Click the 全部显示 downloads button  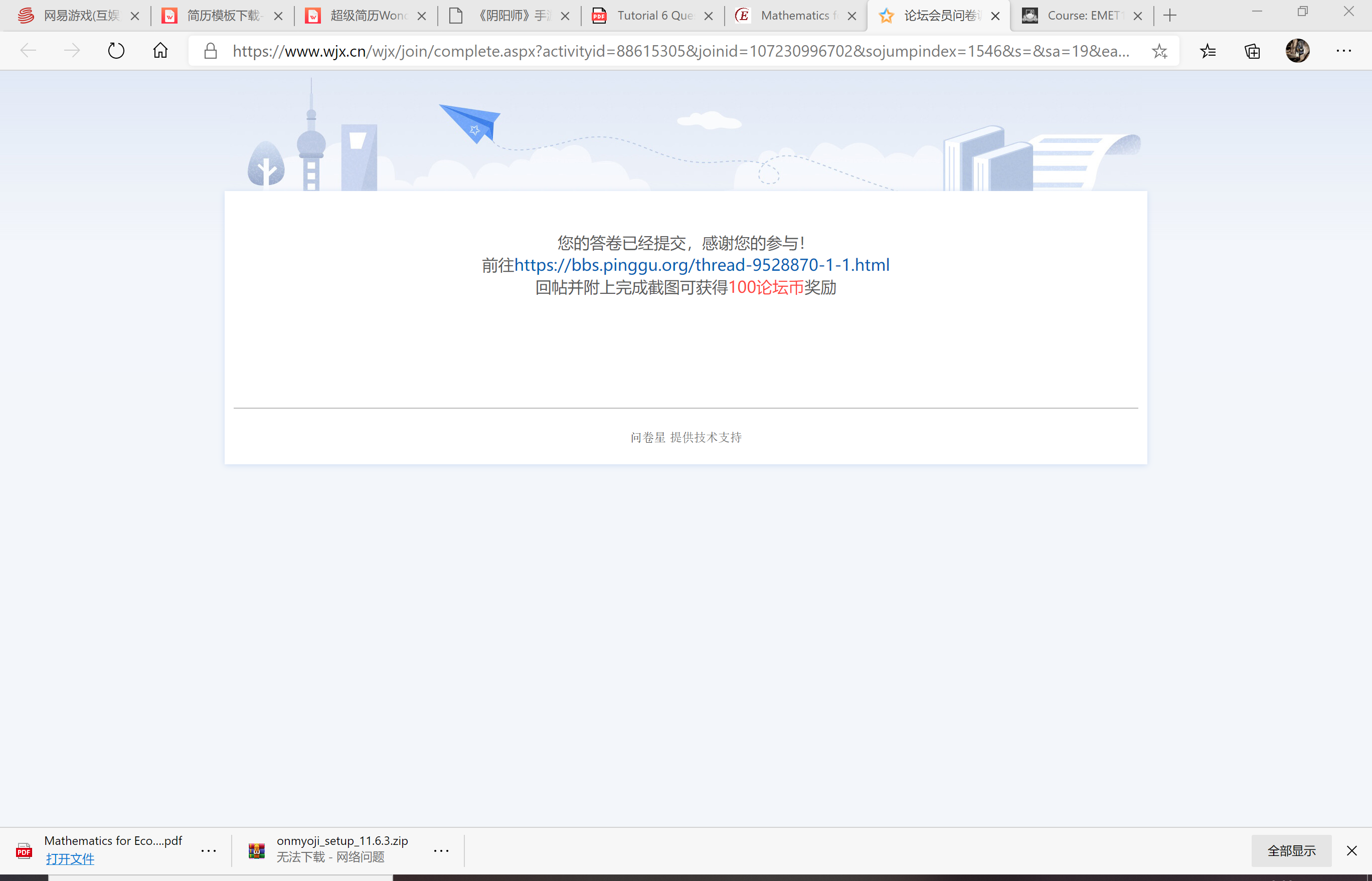click(x=1291, y=851)
